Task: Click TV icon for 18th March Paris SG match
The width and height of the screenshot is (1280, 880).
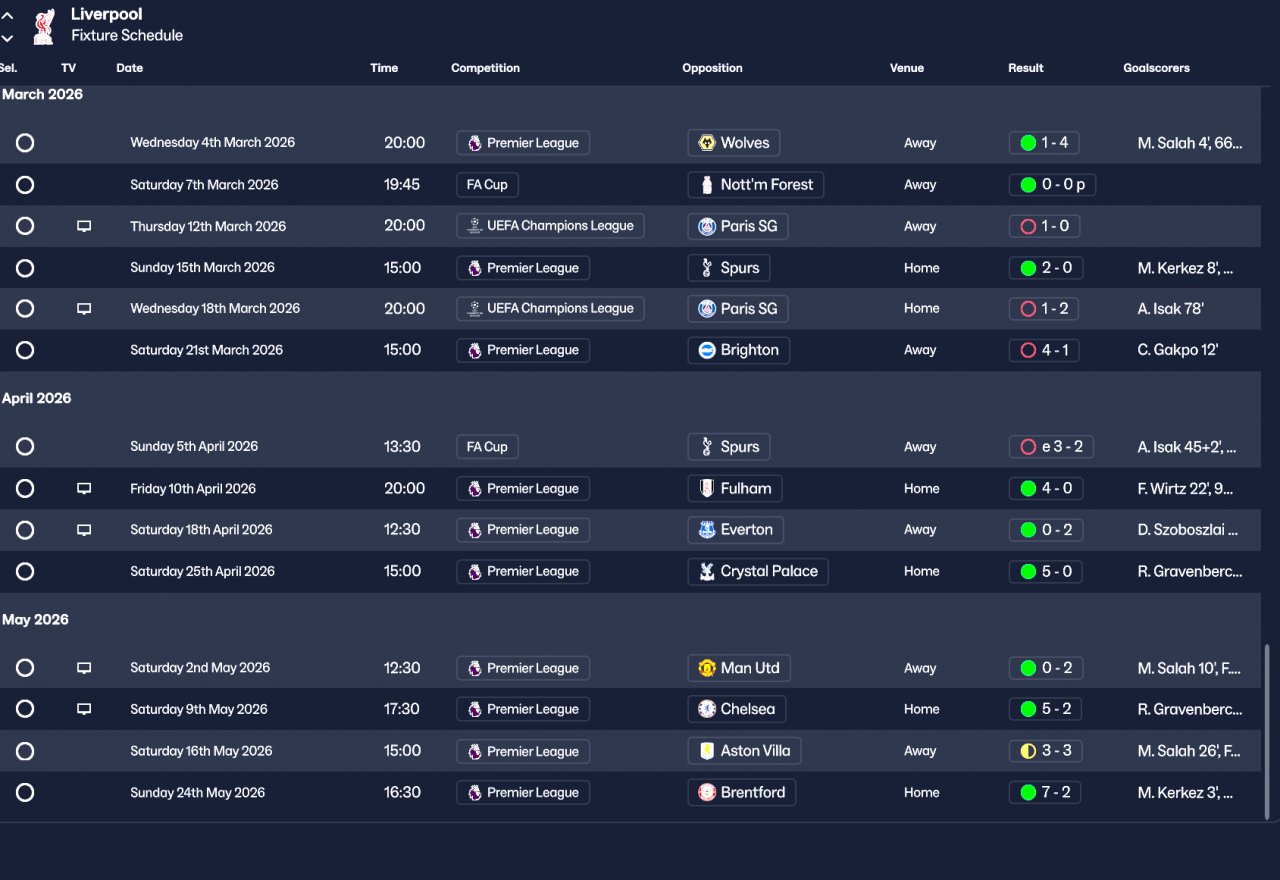Action: [84, 309]
